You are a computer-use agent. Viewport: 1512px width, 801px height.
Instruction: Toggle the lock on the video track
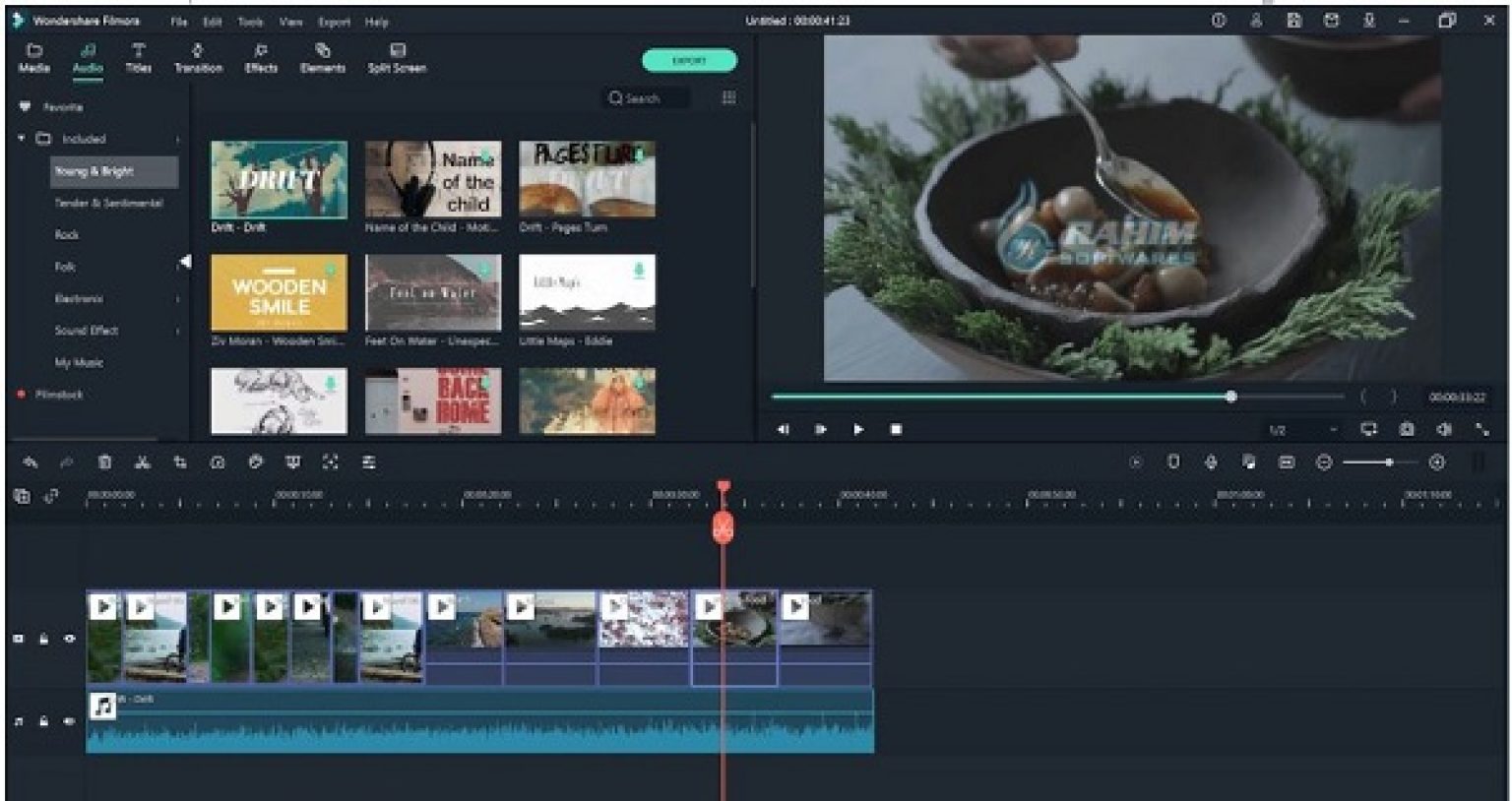[x=43, y=639]
